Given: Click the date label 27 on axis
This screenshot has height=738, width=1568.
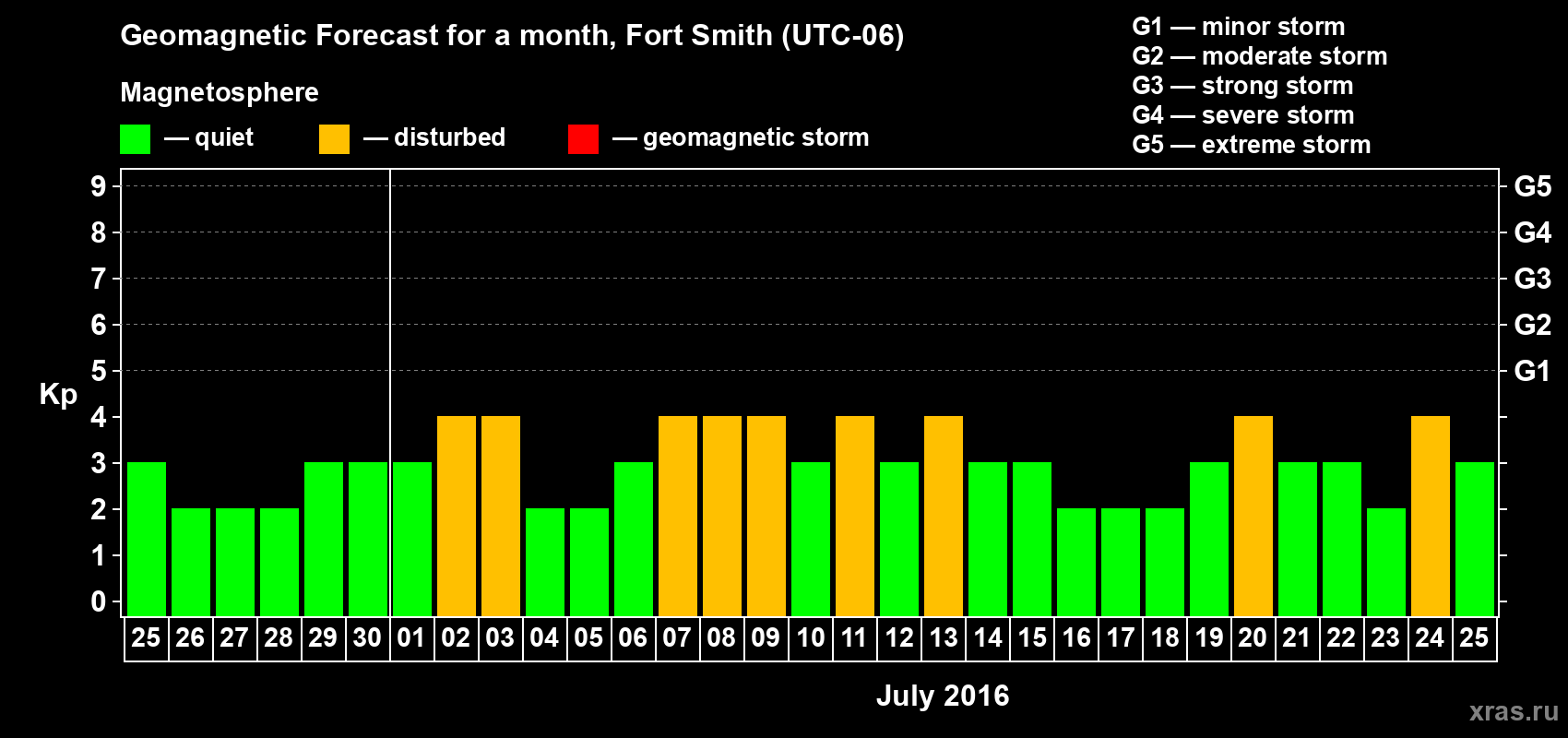Looking at the screenshot, I should point(234,637).
